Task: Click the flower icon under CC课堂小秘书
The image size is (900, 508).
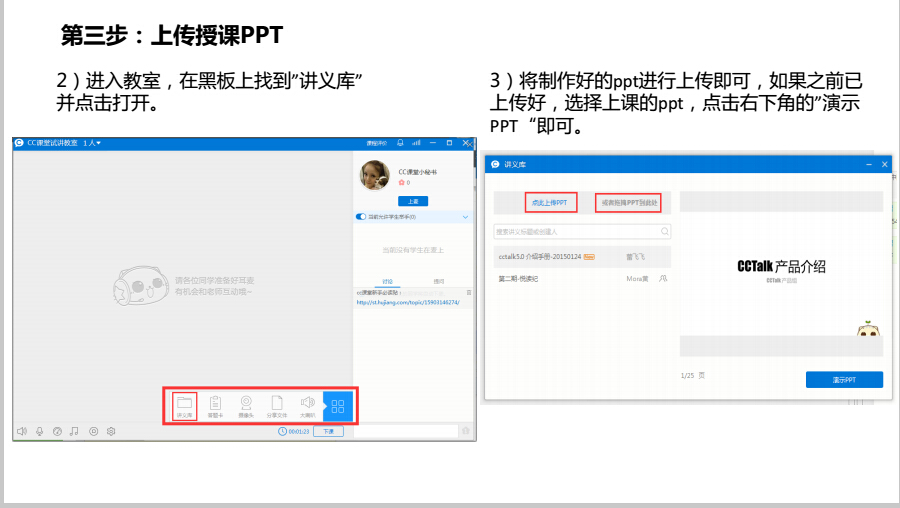Action: point(401,183)
